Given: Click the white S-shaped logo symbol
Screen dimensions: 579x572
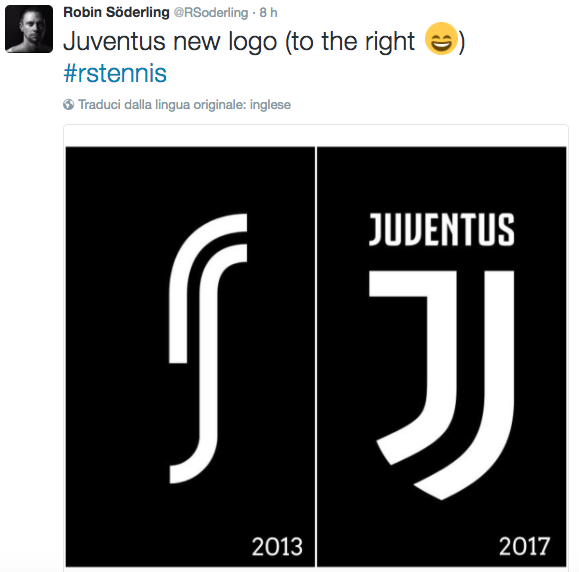Looking at the screenshot, I should pos(208,348).
